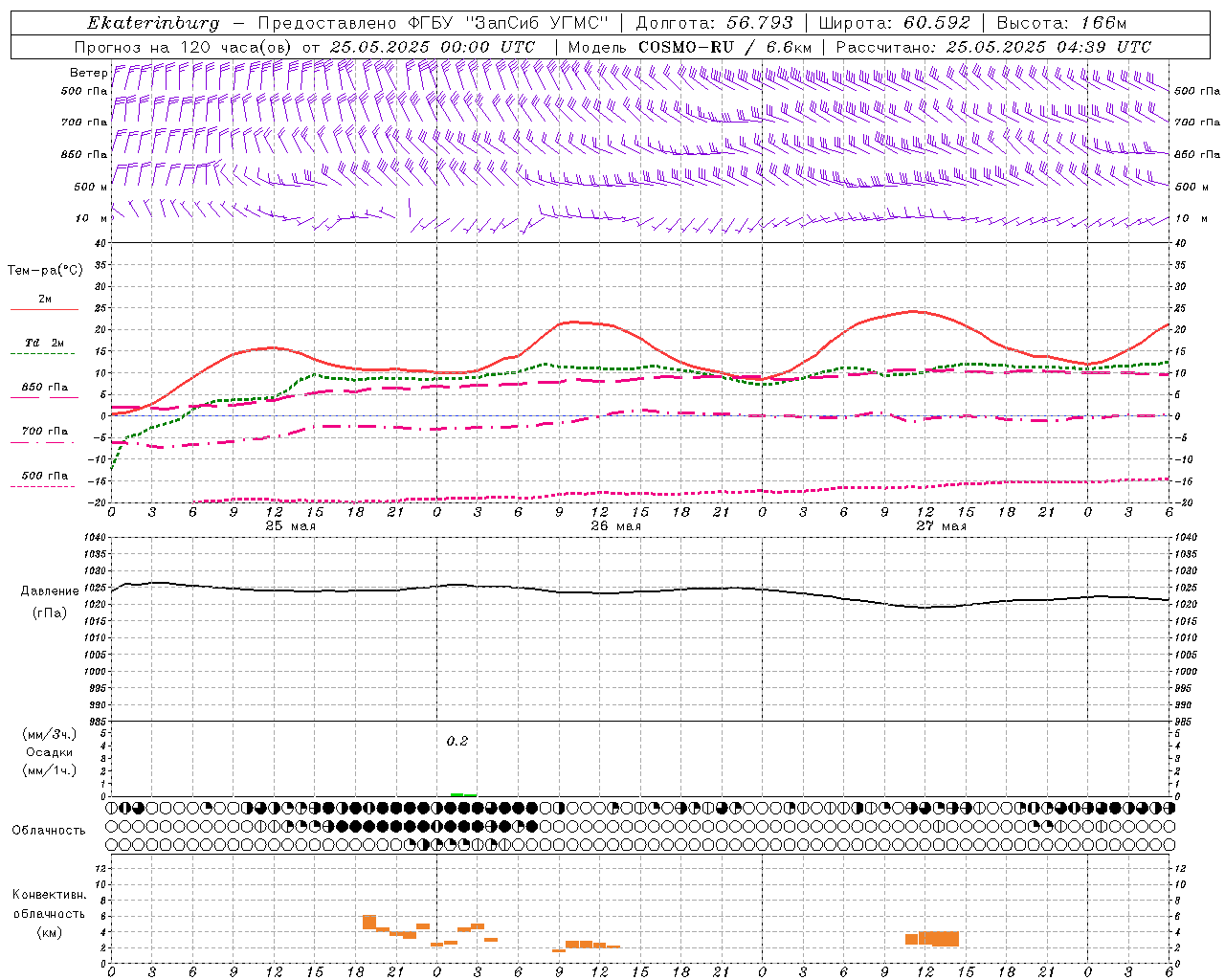The height and width of the screenshot is (980, 1225).
Task: Click the "27 мая" date label
Action: point(941,526)
